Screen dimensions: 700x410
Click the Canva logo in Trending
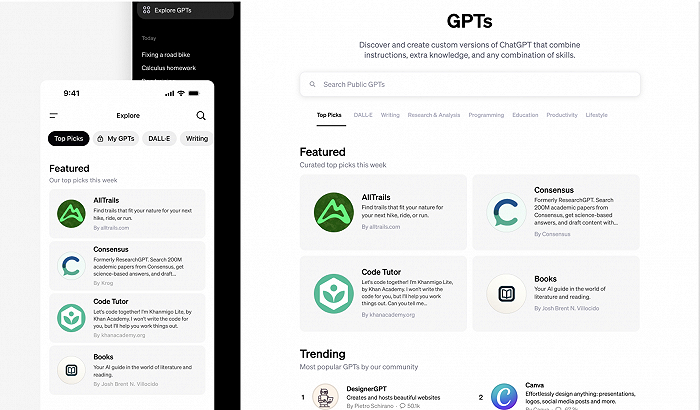(504, 397)
